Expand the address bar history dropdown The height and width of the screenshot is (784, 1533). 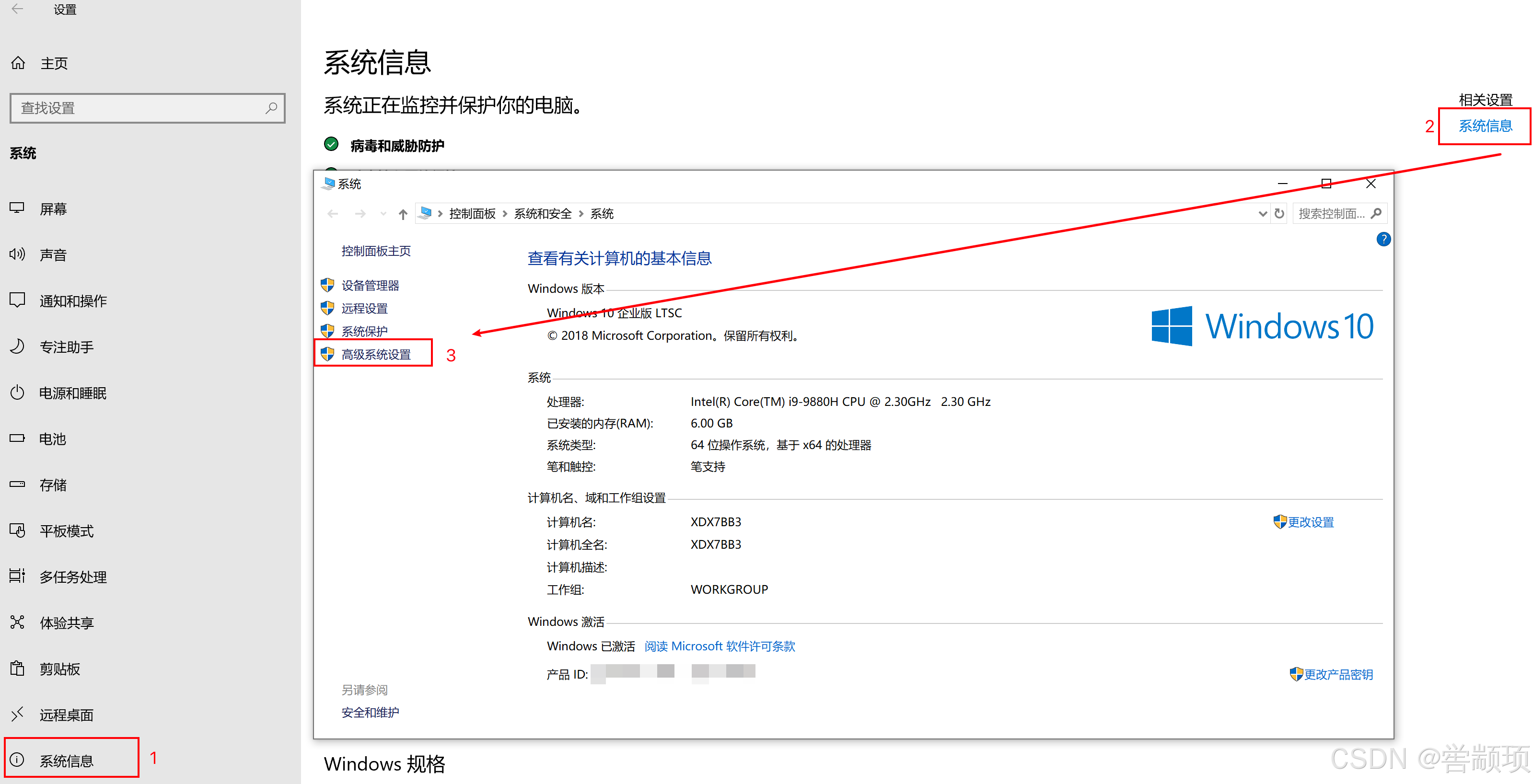[1262, 214]
